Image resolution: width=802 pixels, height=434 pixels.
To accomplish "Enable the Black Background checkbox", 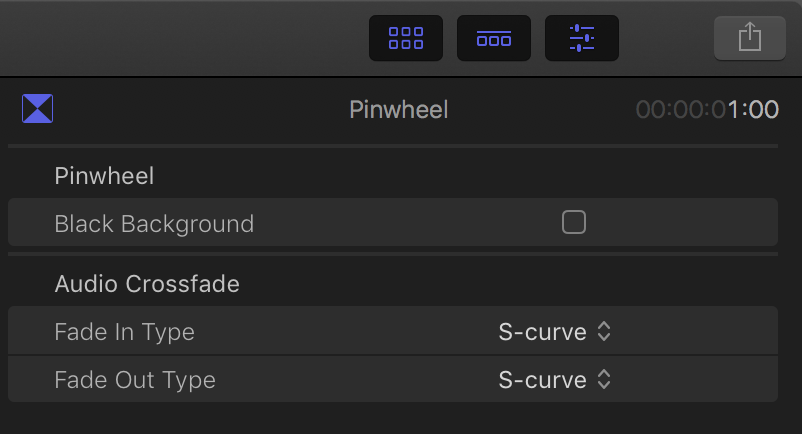I will (574, 222).
